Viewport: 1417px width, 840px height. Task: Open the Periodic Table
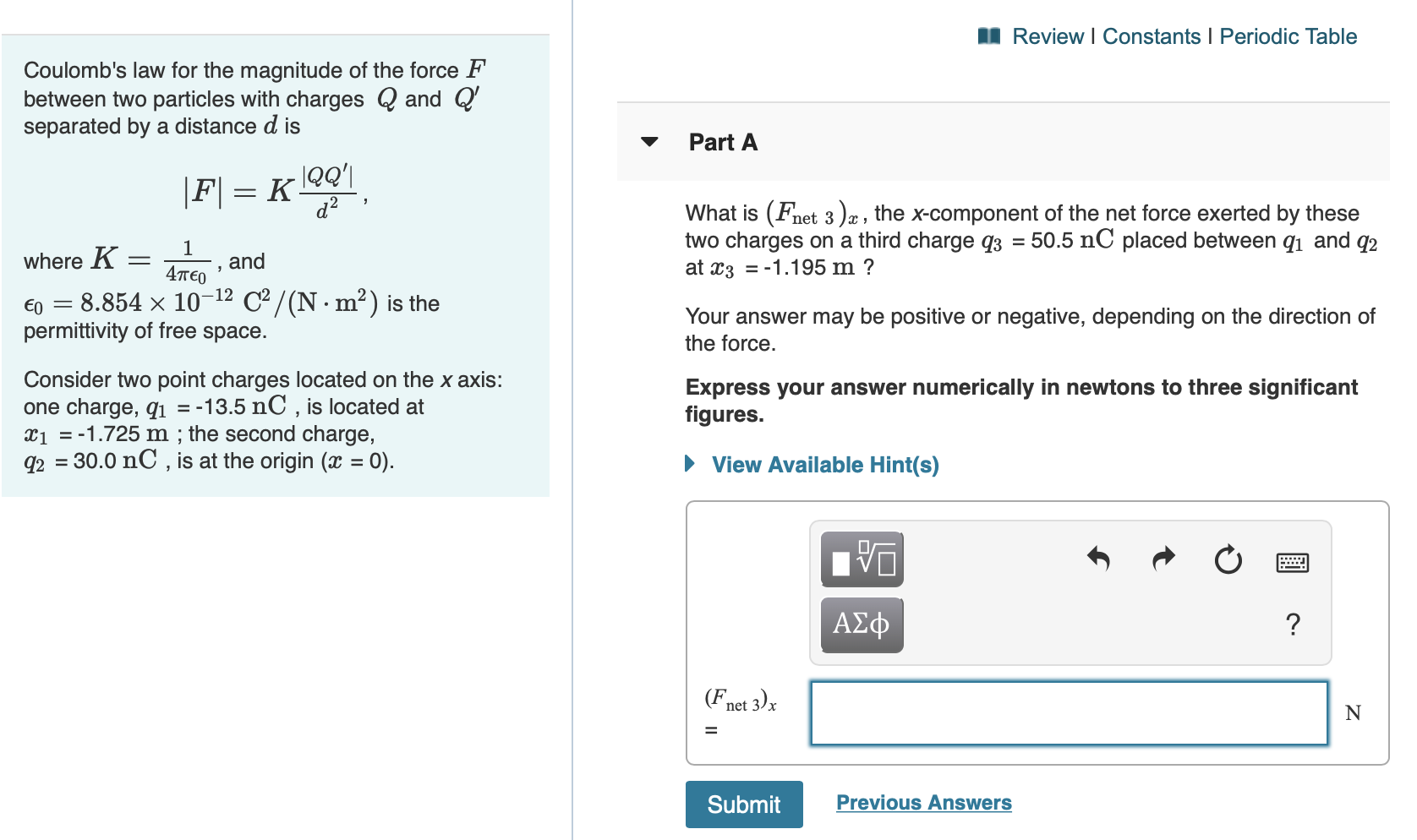(1288, 35)
